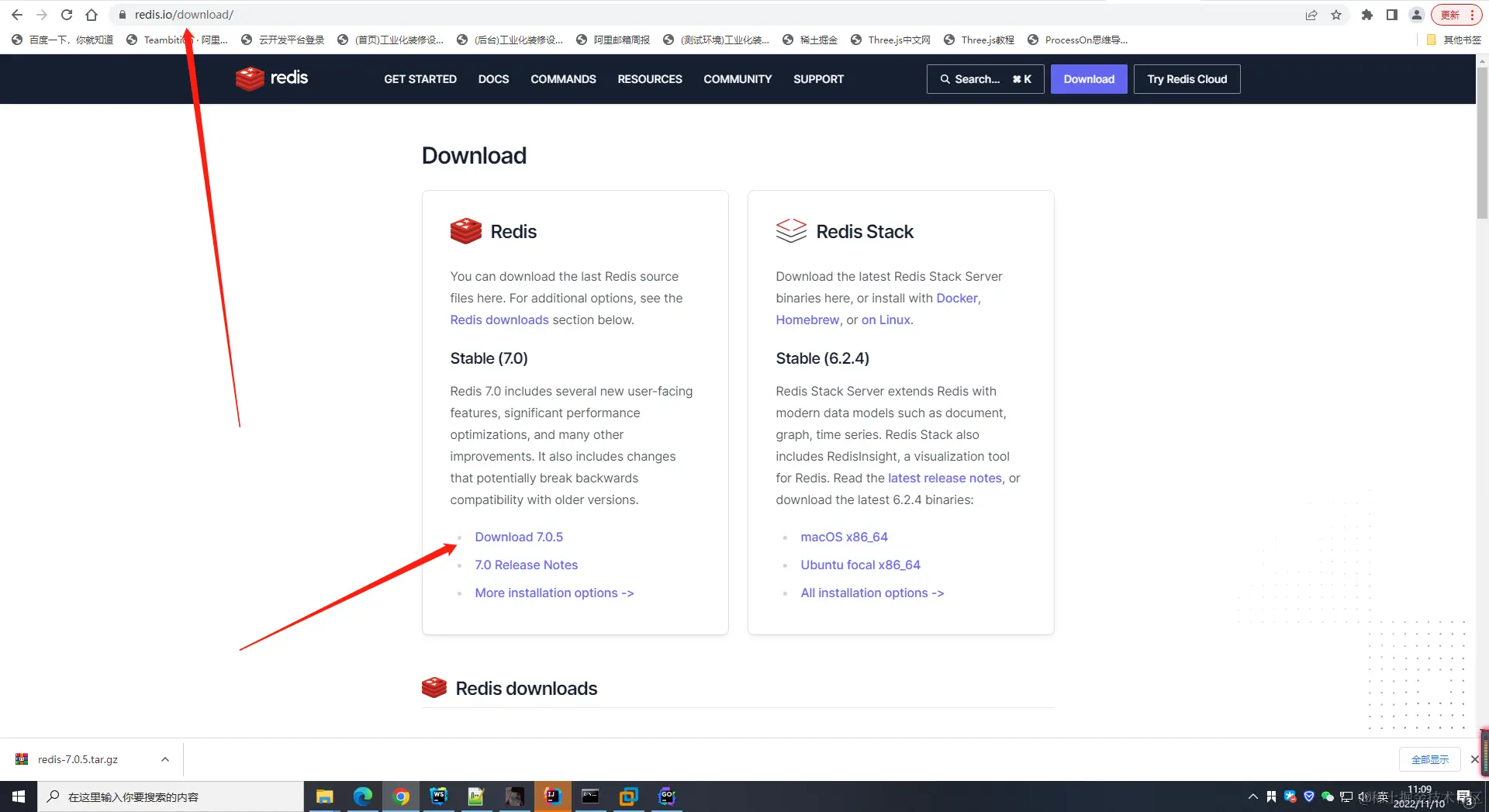This screenshot has width=1489, height=812.
Task: Bookmark this page with the star icon
Action: 1336,15
